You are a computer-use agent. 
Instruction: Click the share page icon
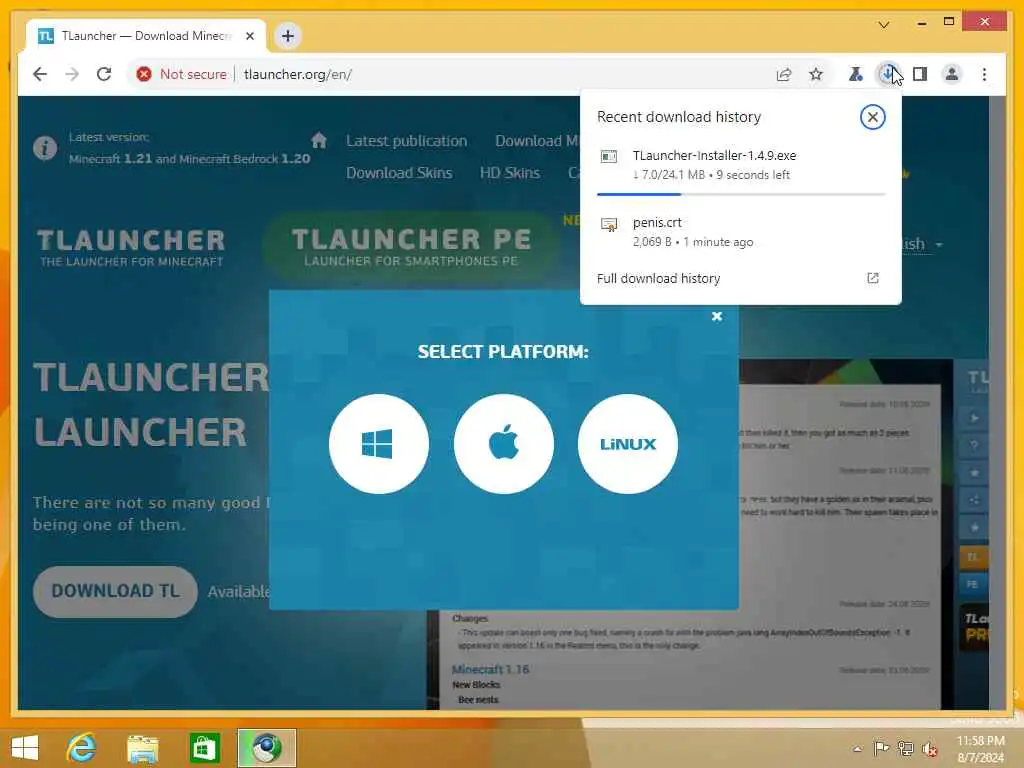[784, 74]
